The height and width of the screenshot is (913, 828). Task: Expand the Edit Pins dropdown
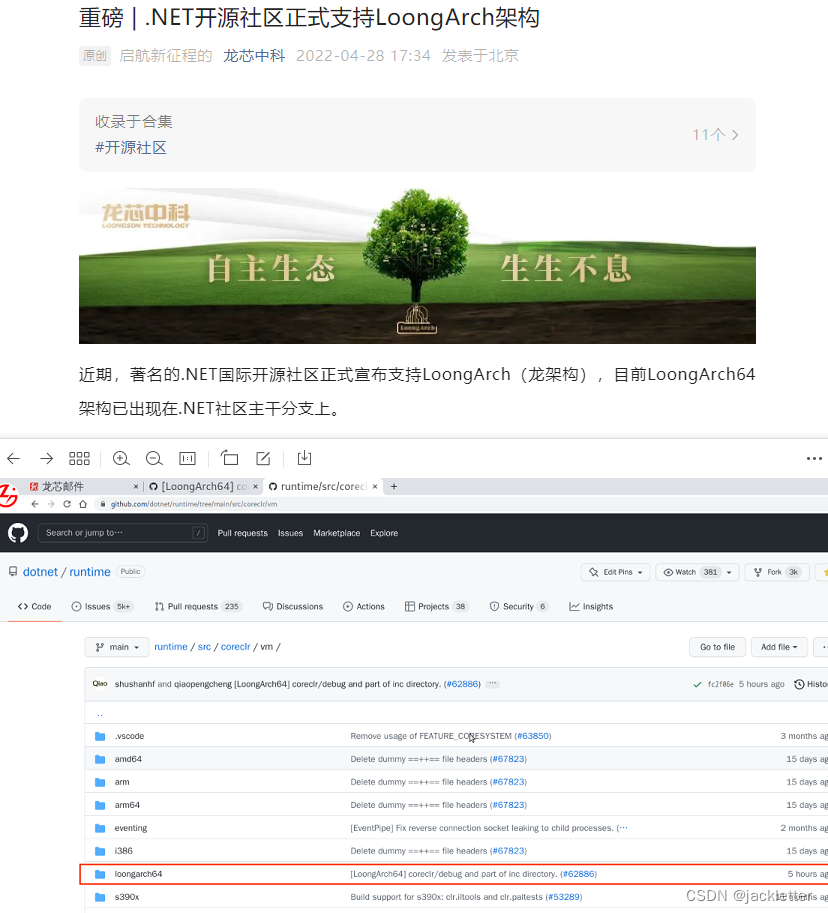pos(616,572)
